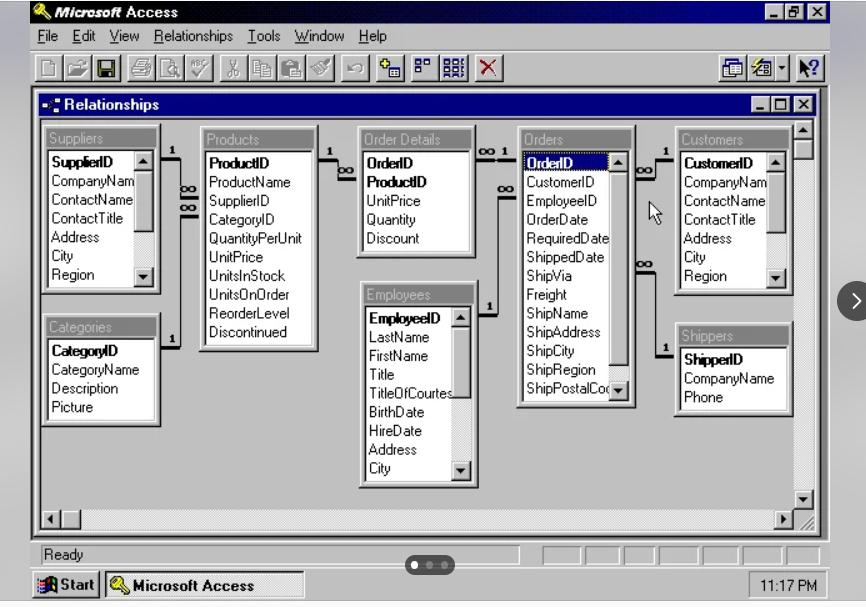This screenshot has width=866, height=607.
Task: Click up arrow in Suppliers field list
Action: click(143, 161)
